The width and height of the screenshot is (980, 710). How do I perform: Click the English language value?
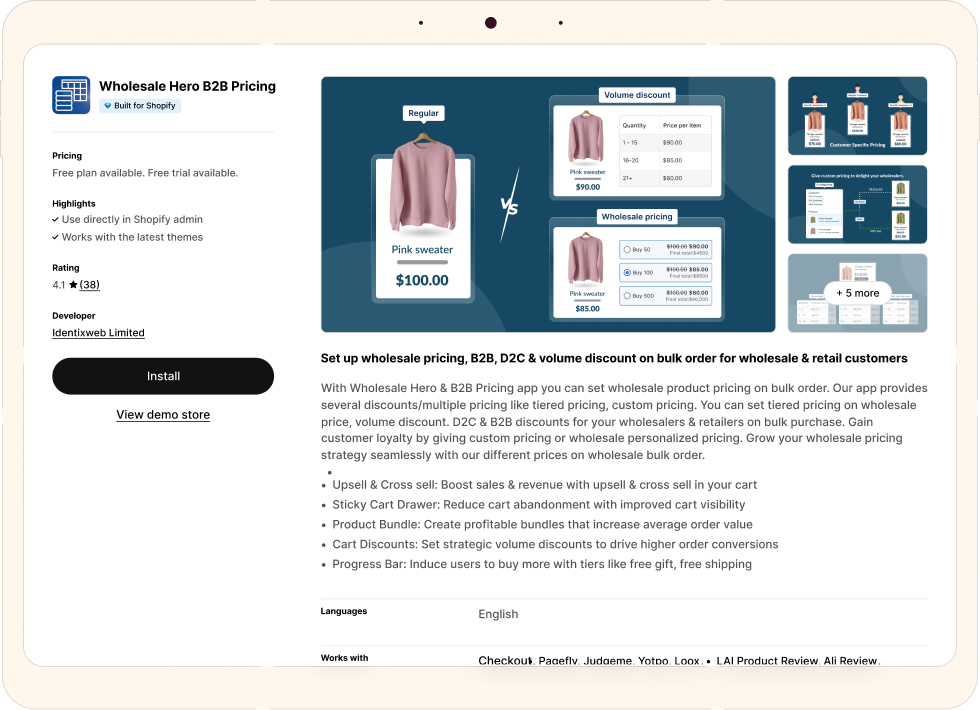tap(498, 614)
